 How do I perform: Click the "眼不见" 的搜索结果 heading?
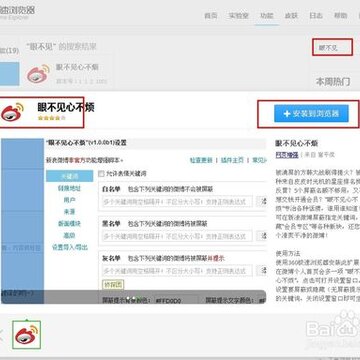[61, 46]
